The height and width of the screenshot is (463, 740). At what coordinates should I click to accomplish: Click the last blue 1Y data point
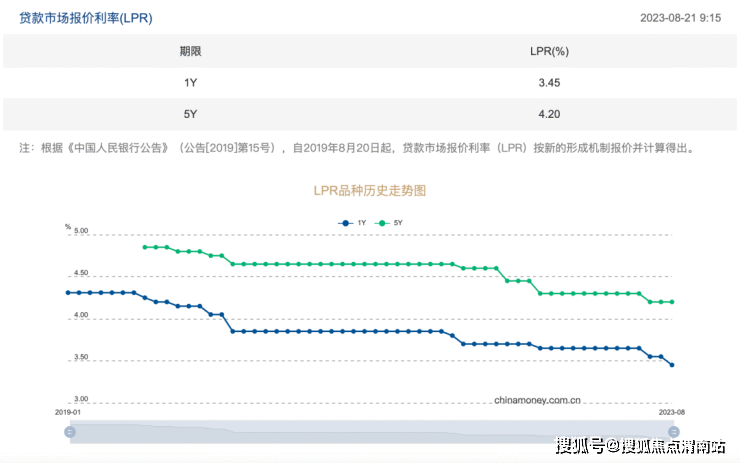click(672, 365)
